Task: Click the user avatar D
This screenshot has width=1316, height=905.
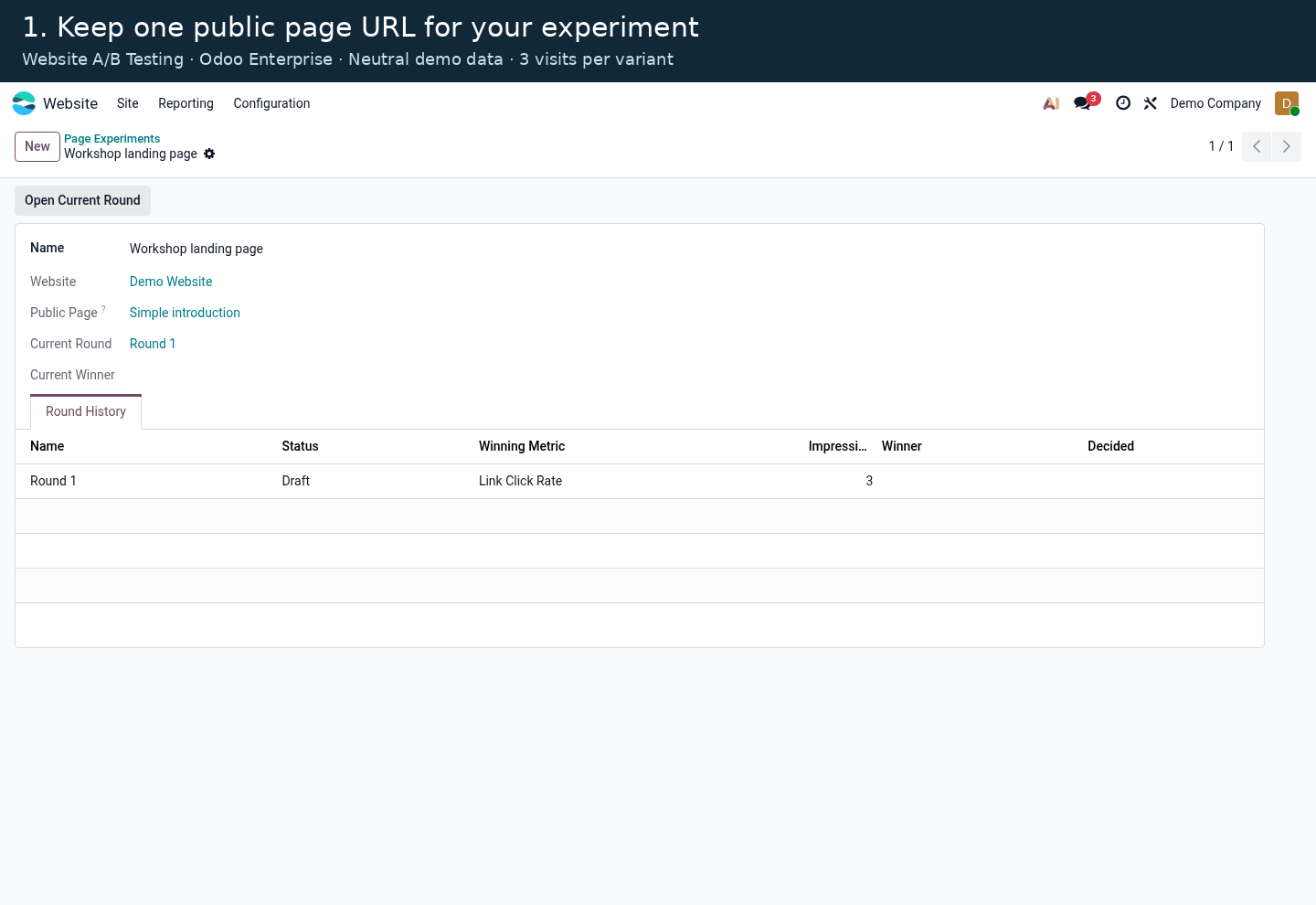Action: (x=1287, y=103)
